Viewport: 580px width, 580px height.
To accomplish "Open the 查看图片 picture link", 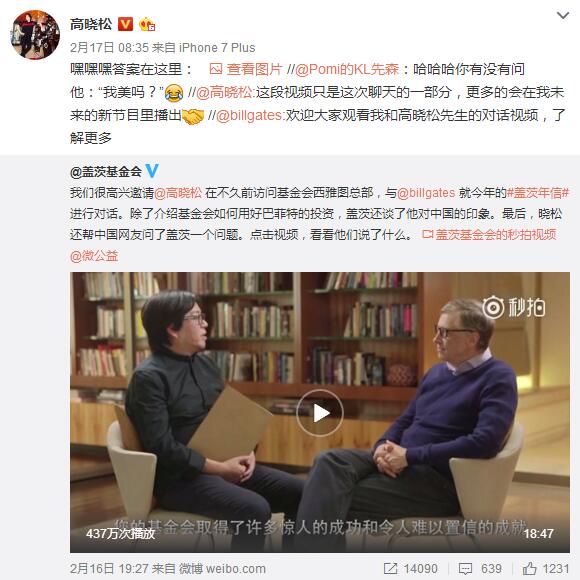I will coord(246,69).
